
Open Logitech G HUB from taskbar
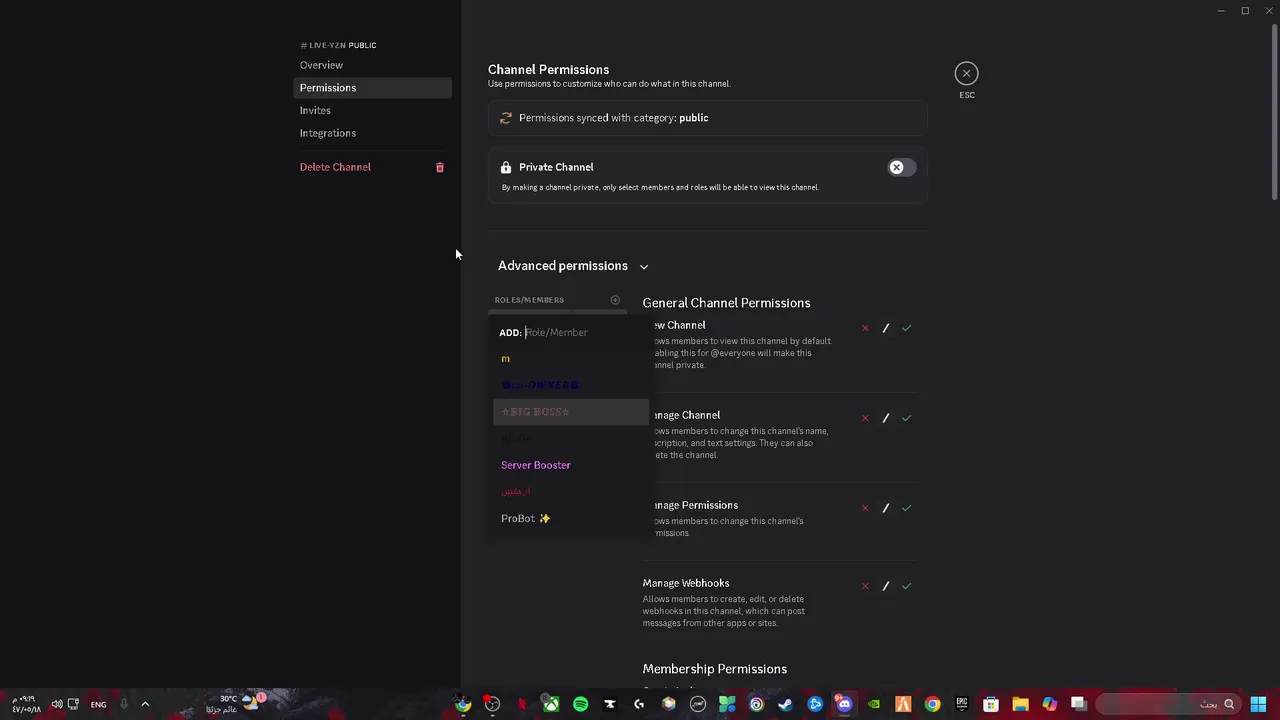639,704
